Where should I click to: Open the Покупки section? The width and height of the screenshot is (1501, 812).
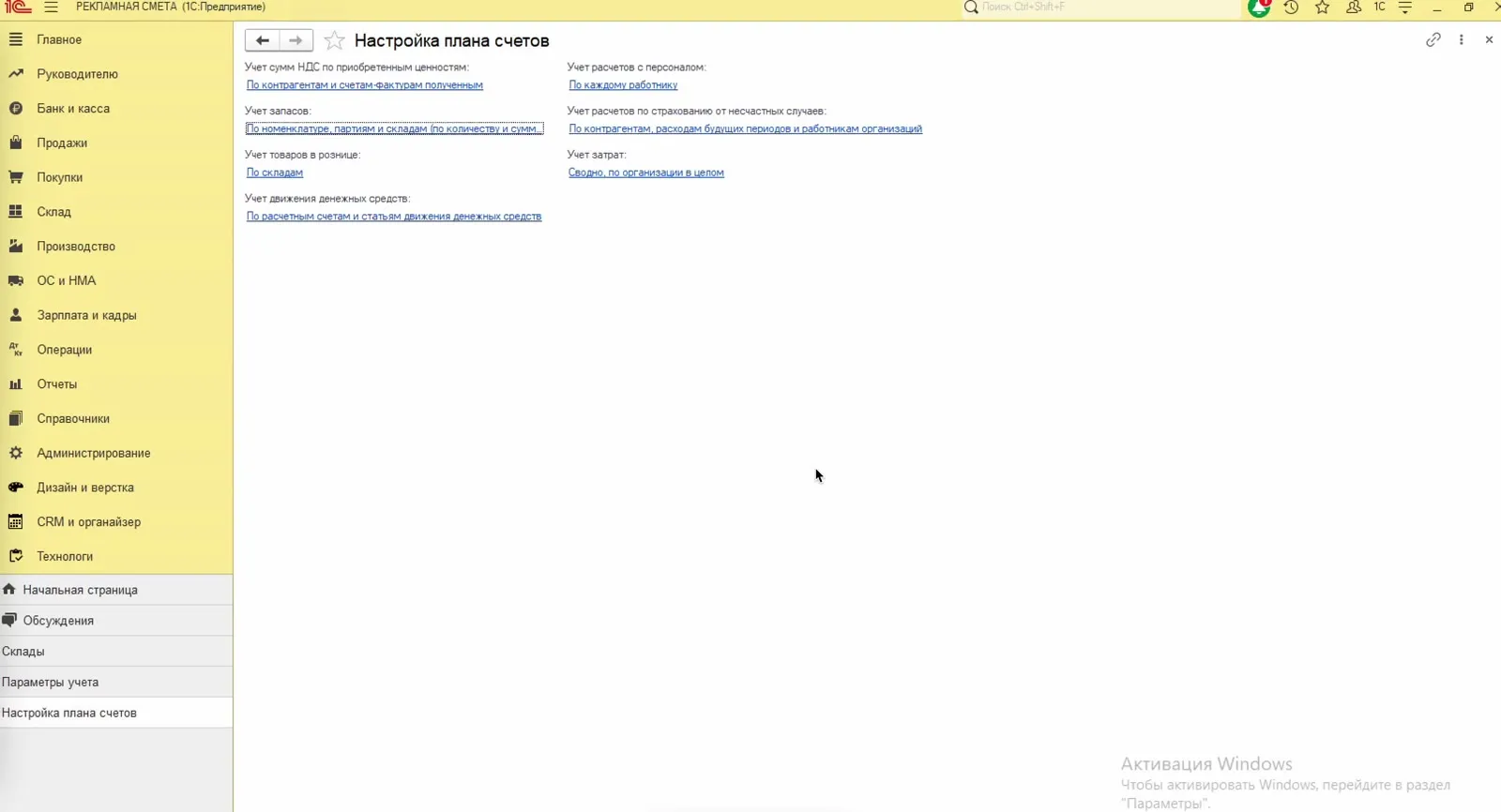coord(116,177)
